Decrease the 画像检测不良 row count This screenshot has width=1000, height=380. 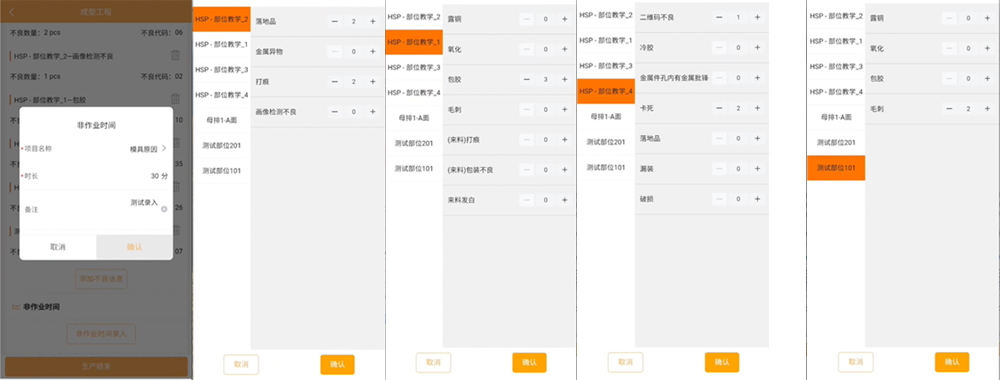click(335, 112)
